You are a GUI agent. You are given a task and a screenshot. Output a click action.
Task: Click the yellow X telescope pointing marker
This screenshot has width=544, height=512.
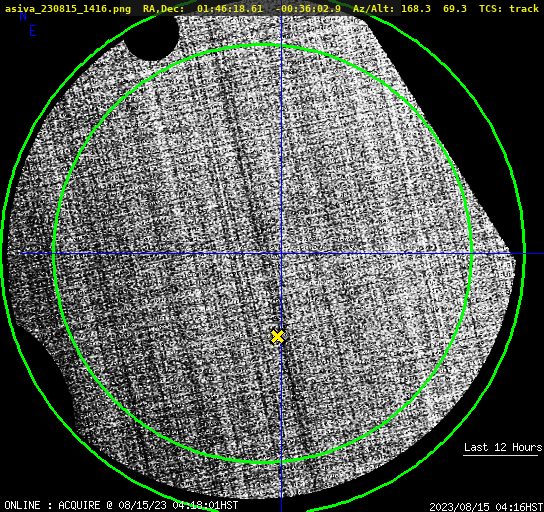pyautogui.click(x=278, y=337)
